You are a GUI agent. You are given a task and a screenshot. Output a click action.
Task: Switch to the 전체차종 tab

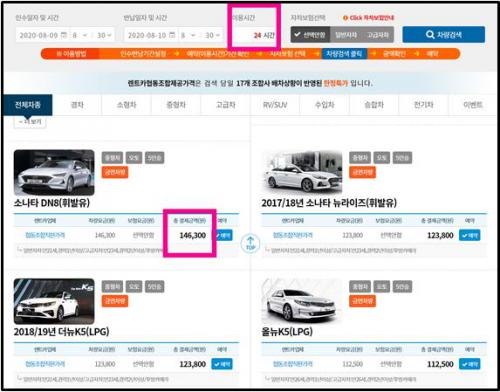click(28, 105)
